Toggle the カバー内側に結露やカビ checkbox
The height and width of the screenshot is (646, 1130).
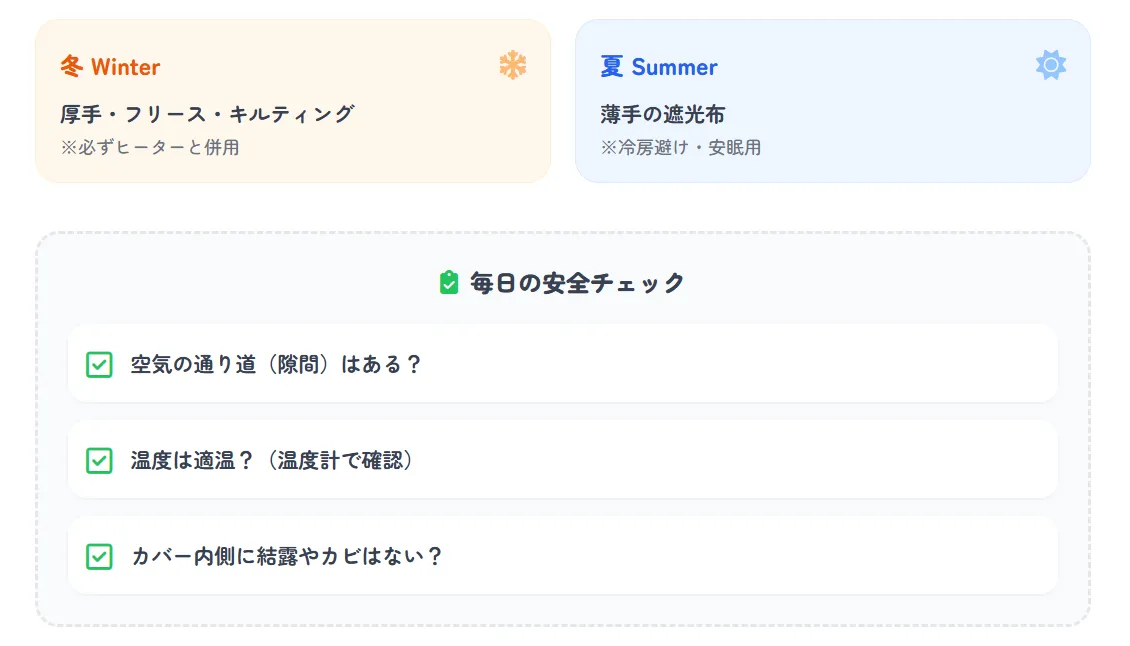point(99,556)
